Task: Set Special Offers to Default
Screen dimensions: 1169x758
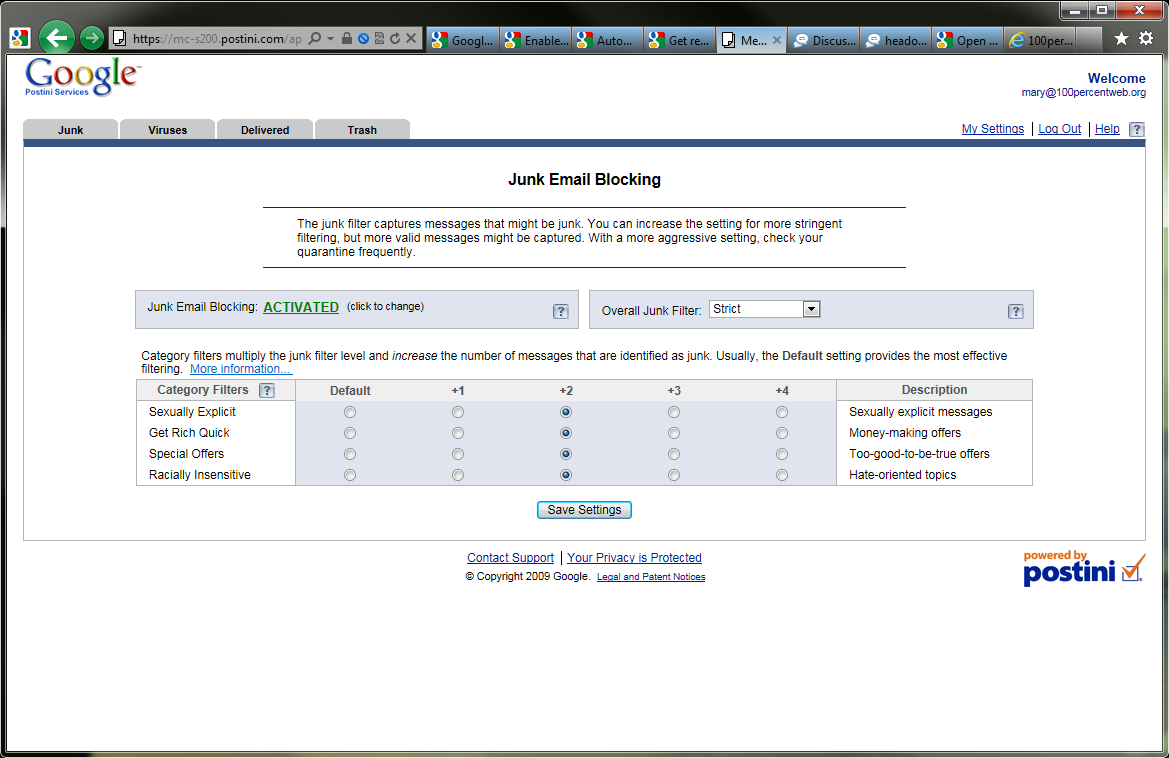Action: 350,454
